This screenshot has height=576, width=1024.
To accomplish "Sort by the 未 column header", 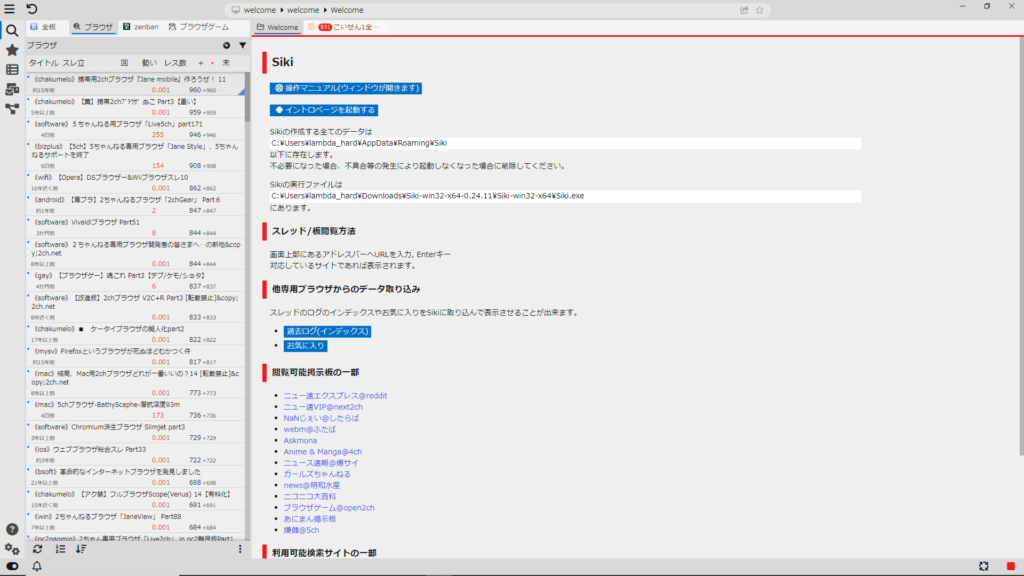I will tap(226, 63).
